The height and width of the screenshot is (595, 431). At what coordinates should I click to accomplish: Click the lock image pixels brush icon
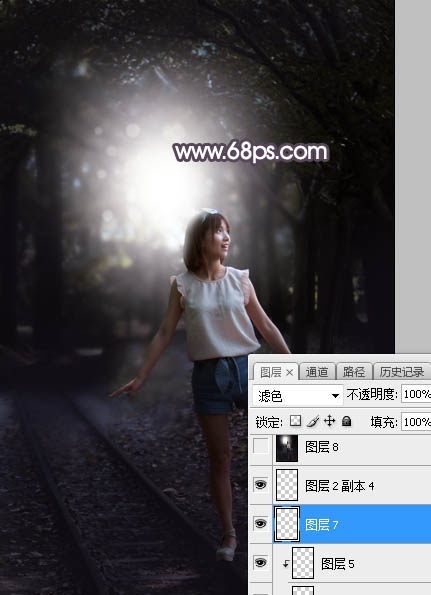(x=313, y=421)
